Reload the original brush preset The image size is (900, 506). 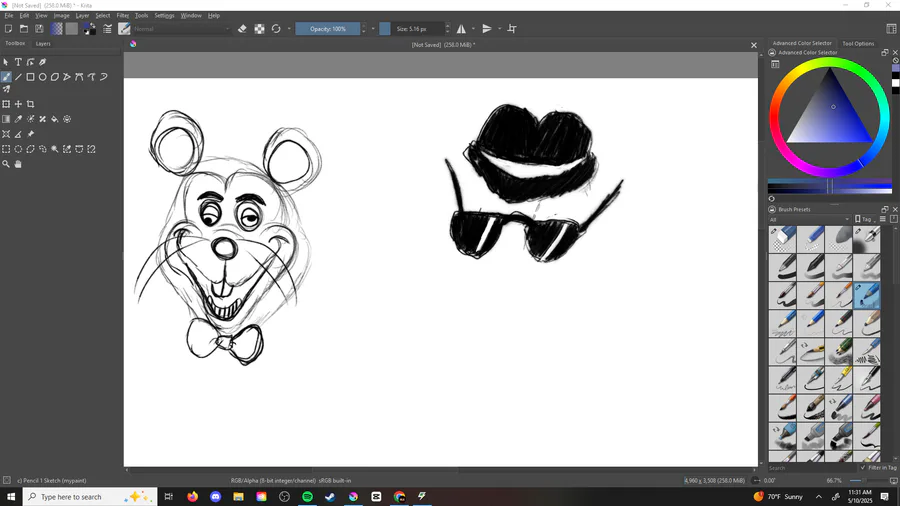click(x=276, y=29)
